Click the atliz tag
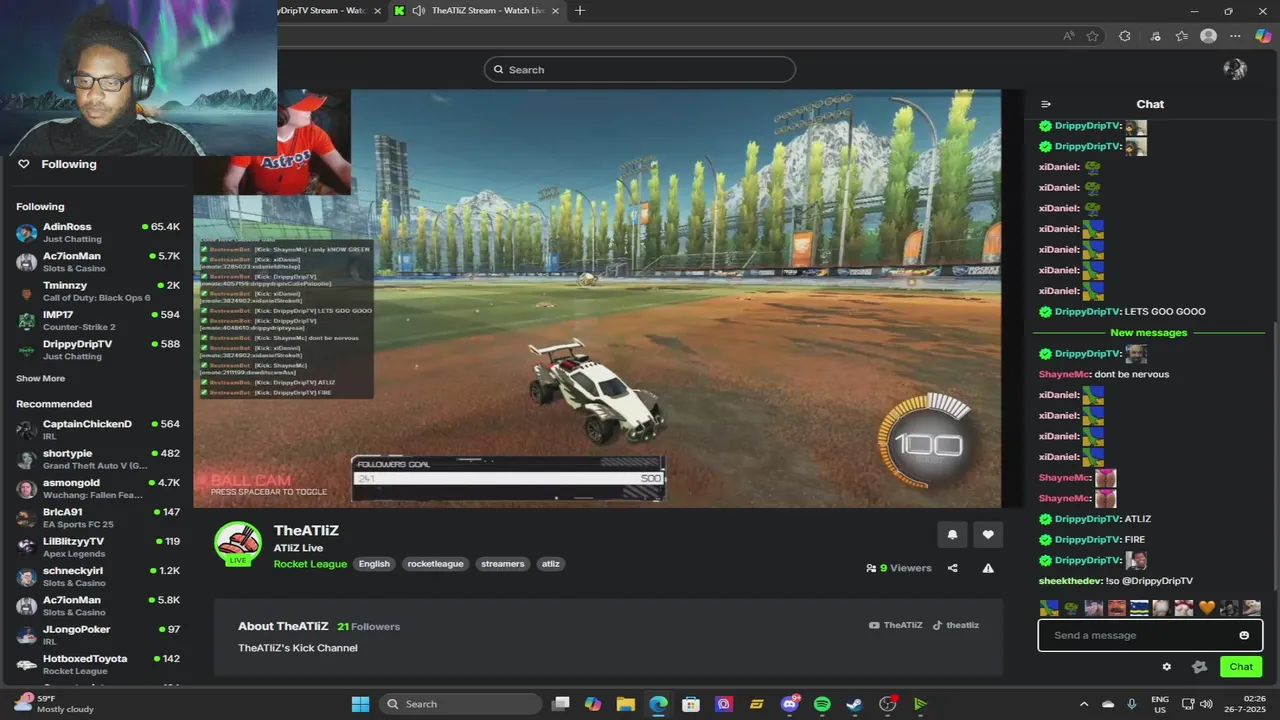1280x720 pixels. pos(551,564)
